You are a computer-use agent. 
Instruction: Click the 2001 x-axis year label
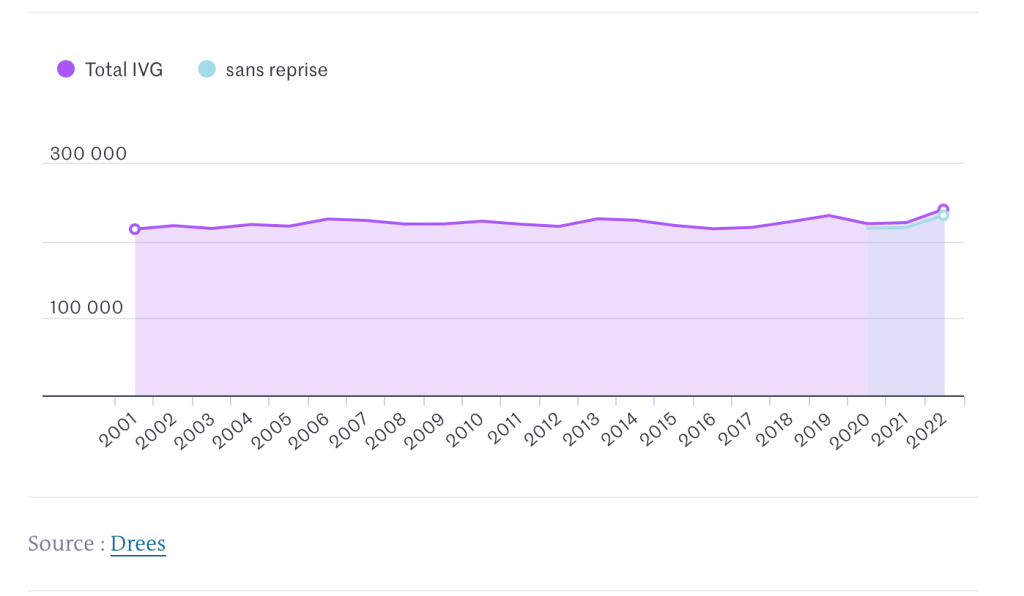117,432
